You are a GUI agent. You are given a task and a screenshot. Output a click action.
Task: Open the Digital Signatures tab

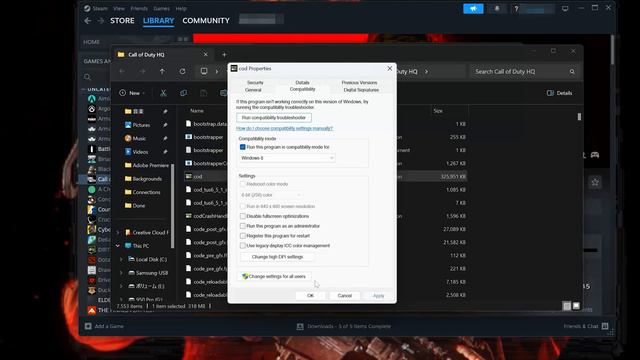coord(361,90)
